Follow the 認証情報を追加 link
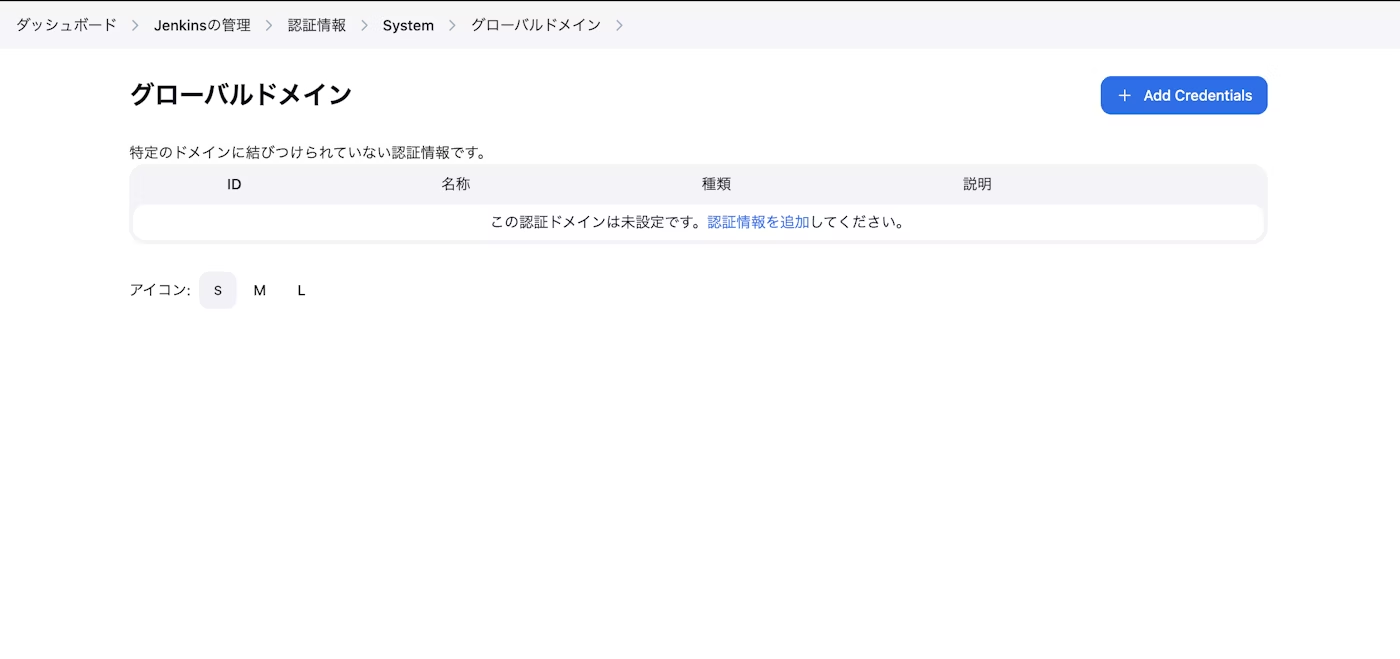 click(x=758, y=222)
